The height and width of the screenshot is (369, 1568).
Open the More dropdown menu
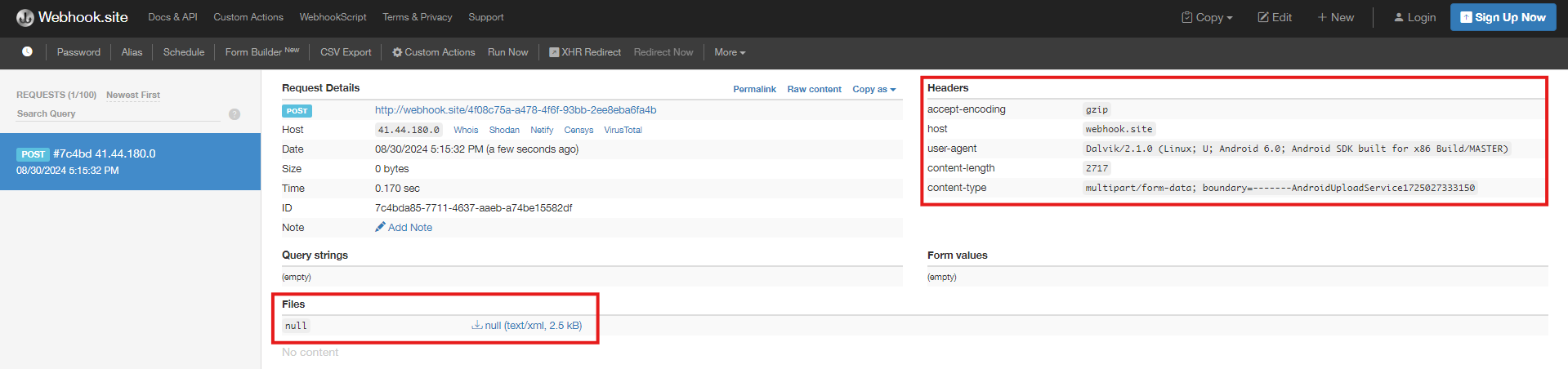coord(729,52)
